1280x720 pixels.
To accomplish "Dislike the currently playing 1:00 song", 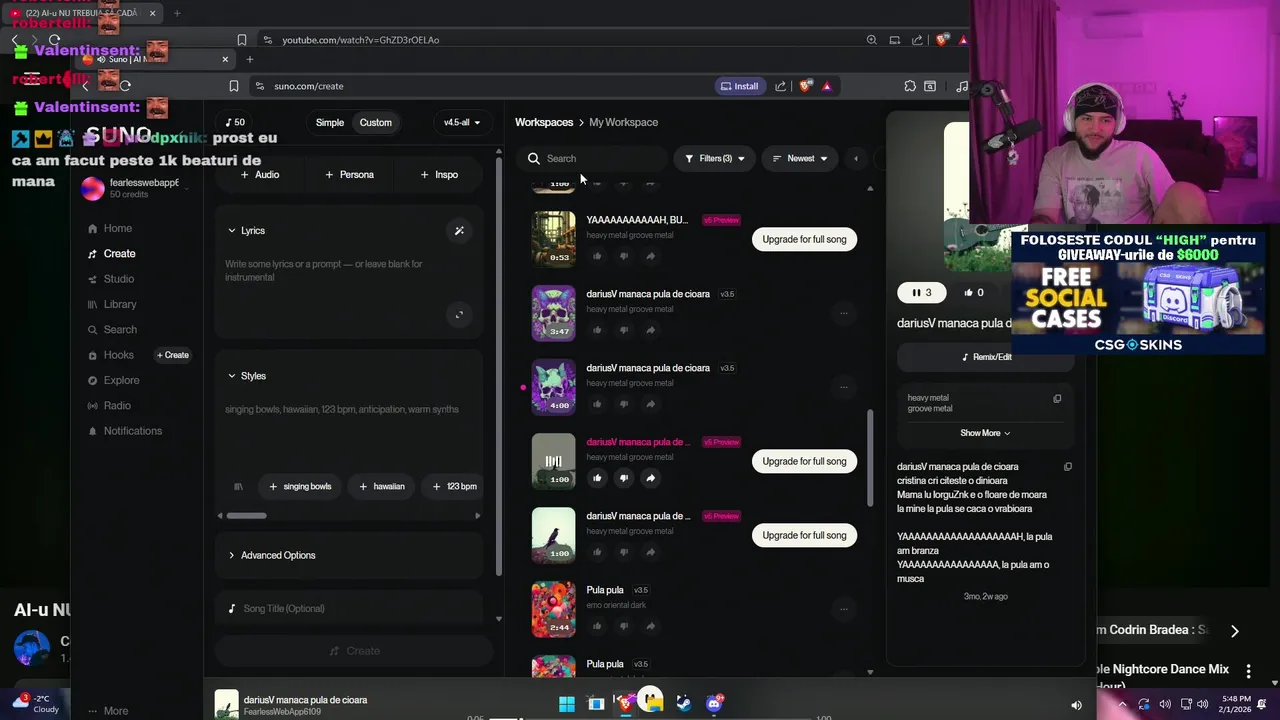I will click(x=624, y=478).
